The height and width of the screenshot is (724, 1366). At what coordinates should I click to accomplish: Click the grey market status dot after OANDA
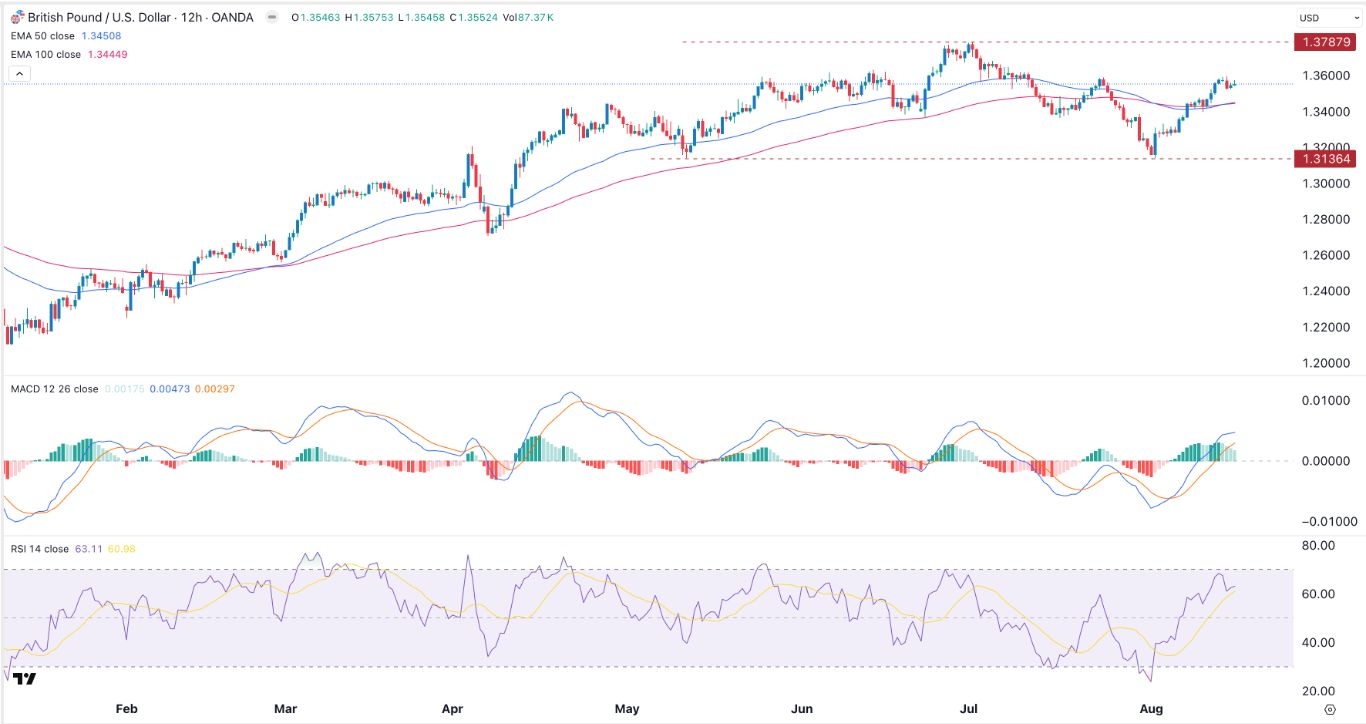click(268, 17)
